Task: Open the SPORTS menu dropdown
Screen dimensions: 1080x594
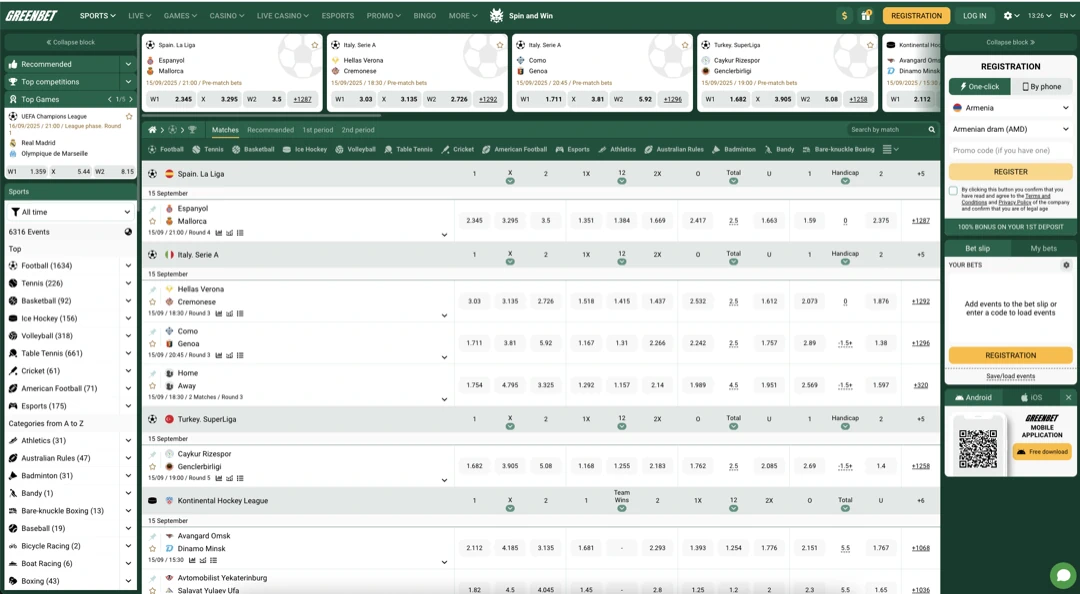Action: point(98,15)
